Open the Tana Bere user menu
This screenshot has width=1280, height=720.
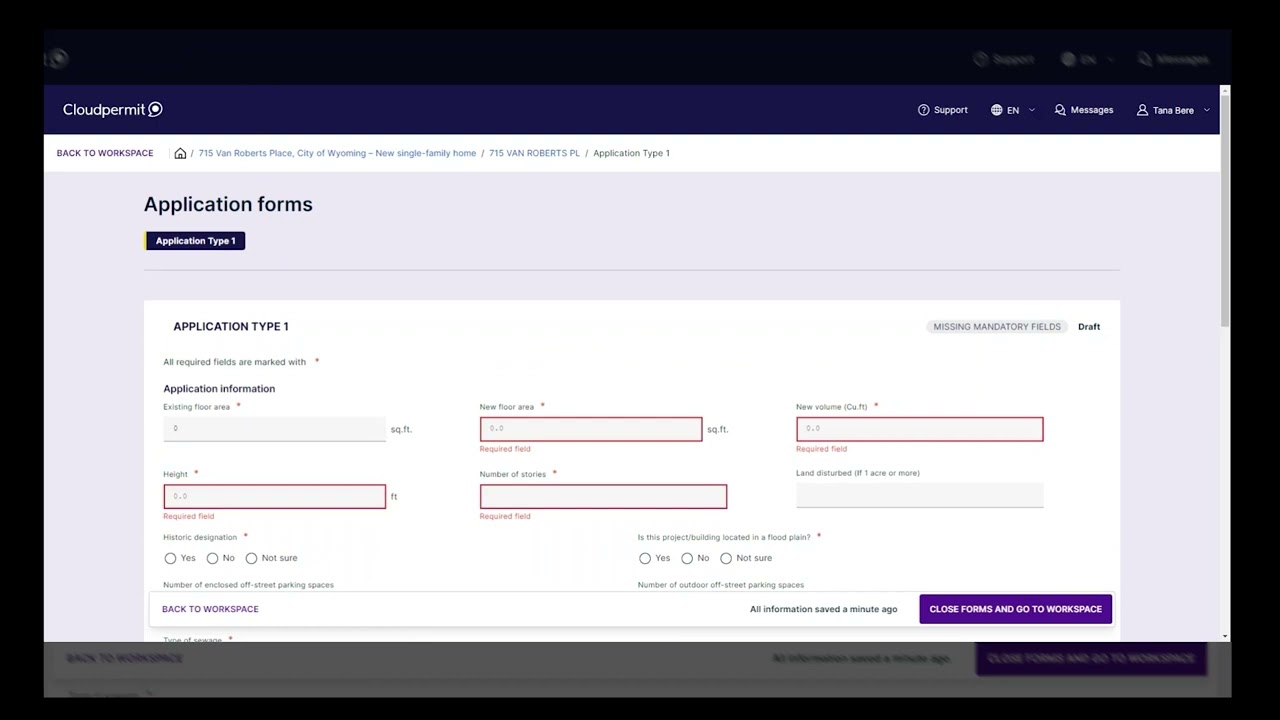1173,110
